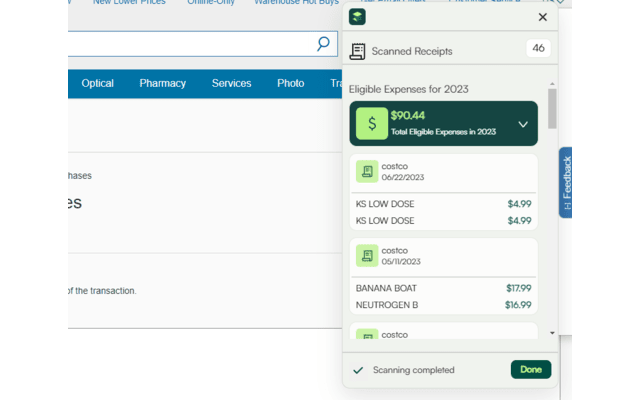The width and height of the screenshot is (640, 400).
Task: Close the scanned receipts panel
Action: [x=542, y=17]
